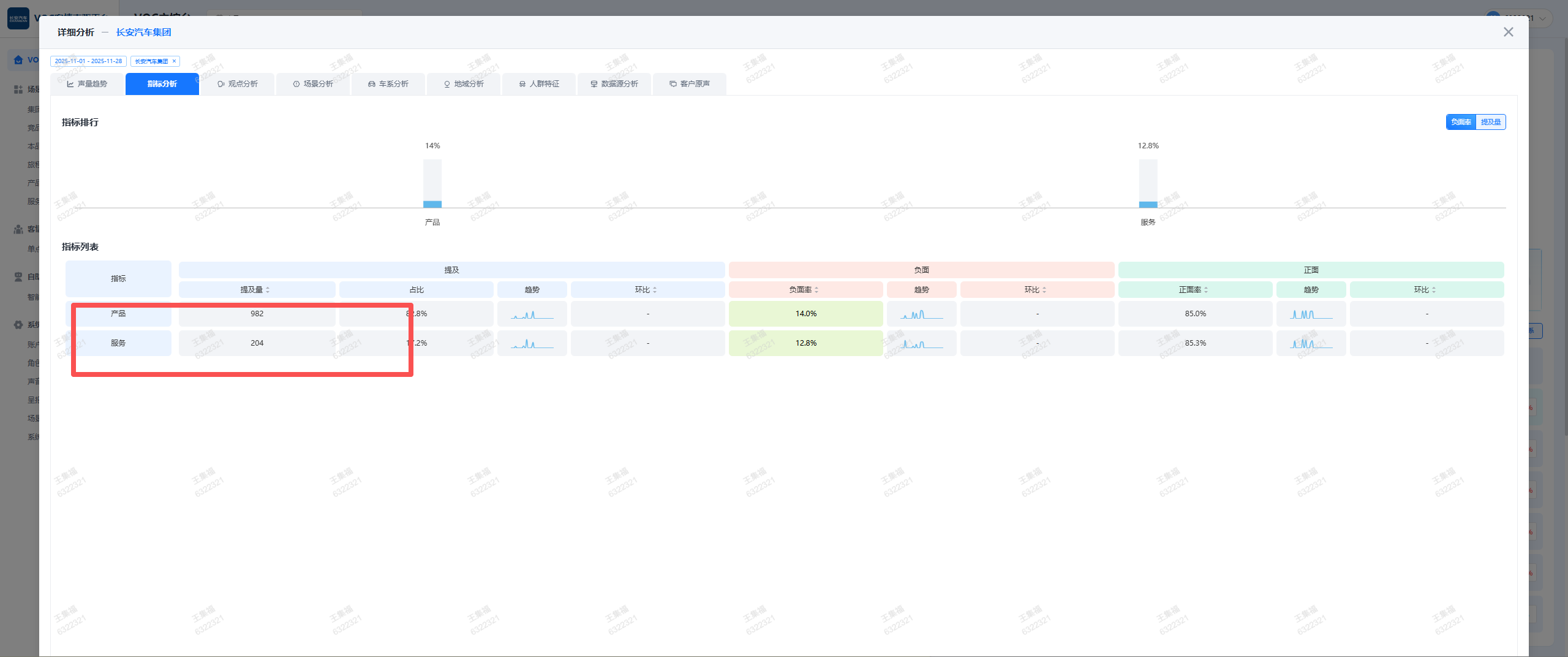The width and height of the screenshot is (1568, 657).
Task: Sort by 提及量 using its sort arrows
Action: coord(268,290)
